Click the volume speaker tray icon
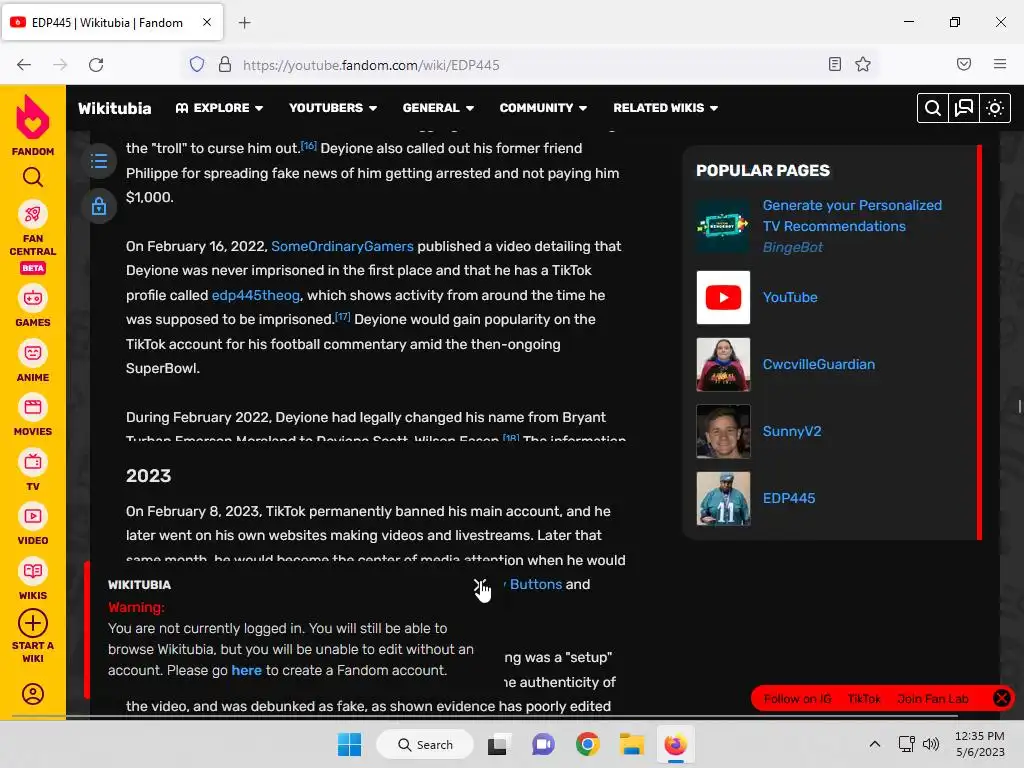Image resolution: width=1024 pixels, height=768 pixels. pyautogui.click(x=931, y=744)
